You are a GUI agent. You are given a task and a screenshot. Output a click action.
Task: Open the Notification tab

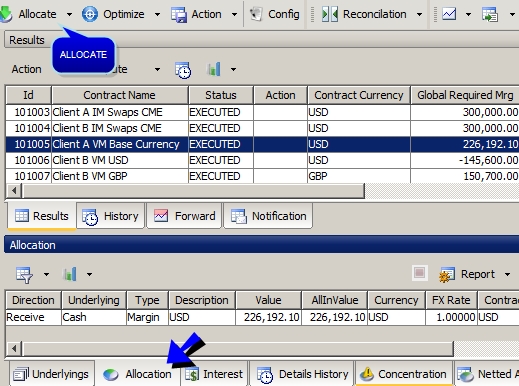coord(268,216)
